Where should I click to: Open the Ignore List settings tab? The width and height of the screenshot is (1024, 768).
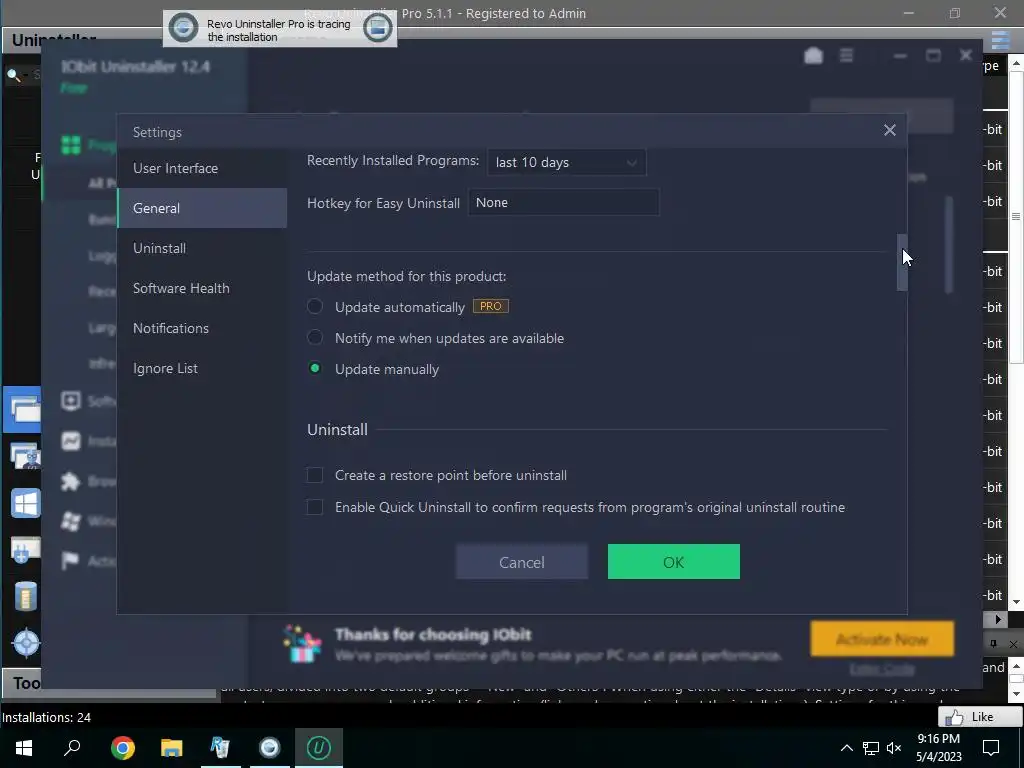tap(202, 368)
